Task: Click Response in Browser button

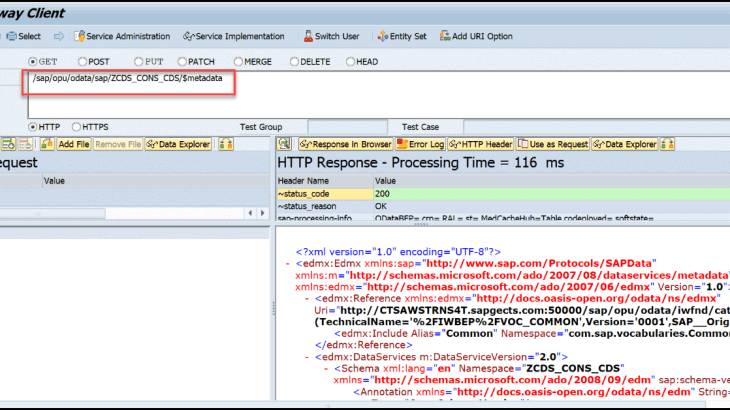Action: click(346, 144)
